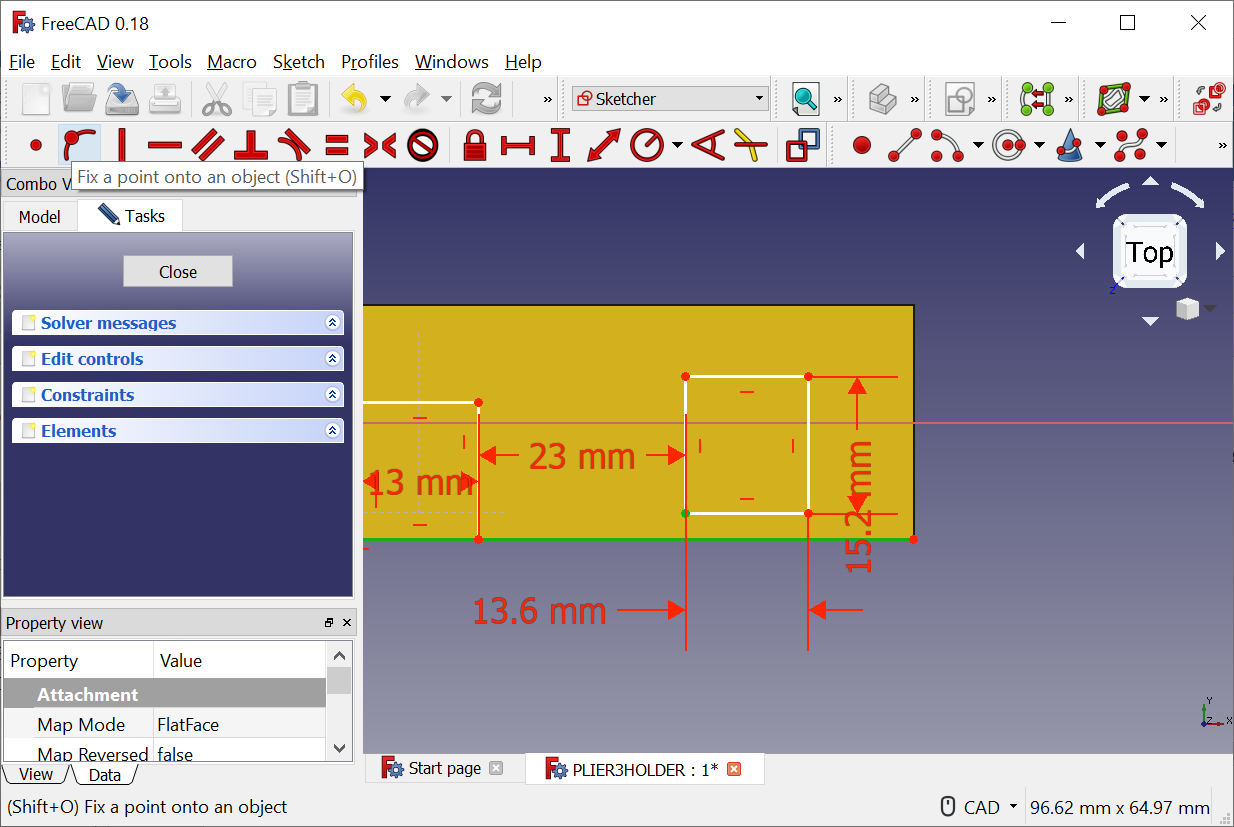The image size is (1234, 827).
Task: Float the Property view panel
Action: click(329, 623)
